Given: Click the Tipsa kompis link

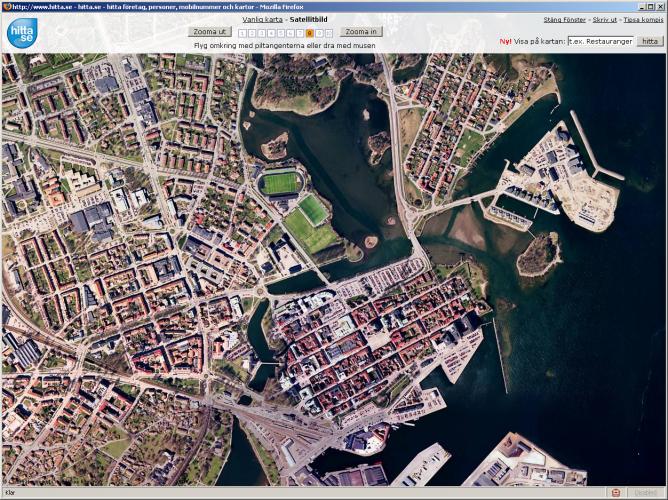Looking at the screenshot, I should (x=643, y=19).
